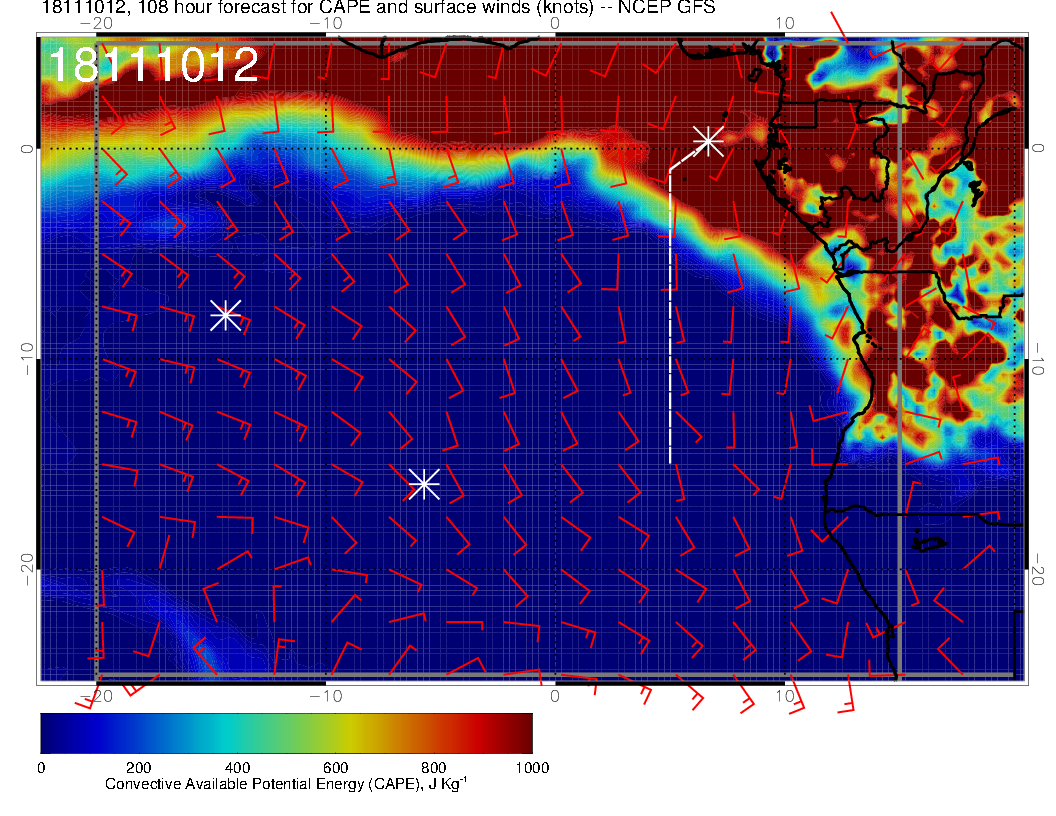Screen dimensions: 1056x816
Task: Click the colorbar tick label 800
Action: click(434, 768)
